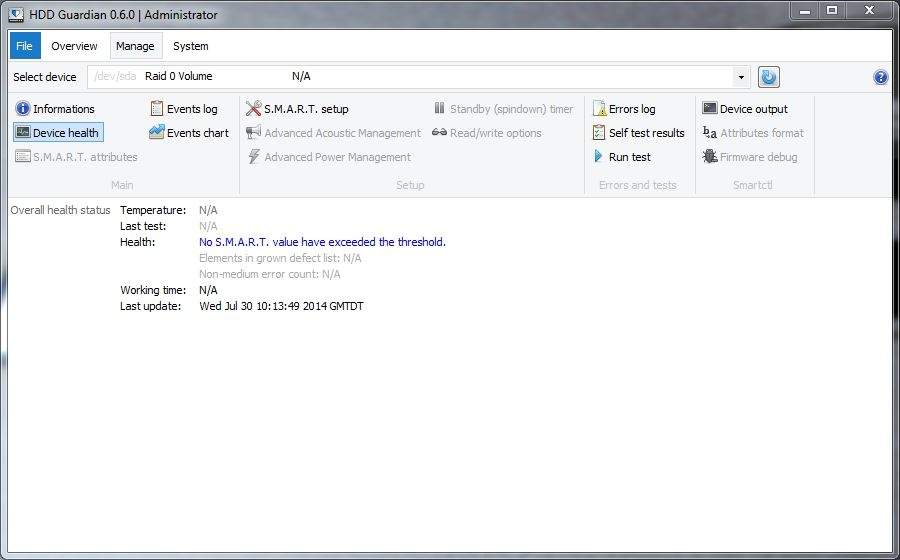Viewport: 900px width, 560px height.
Task: Open Device output terminal icon
Action: (710, 108)
